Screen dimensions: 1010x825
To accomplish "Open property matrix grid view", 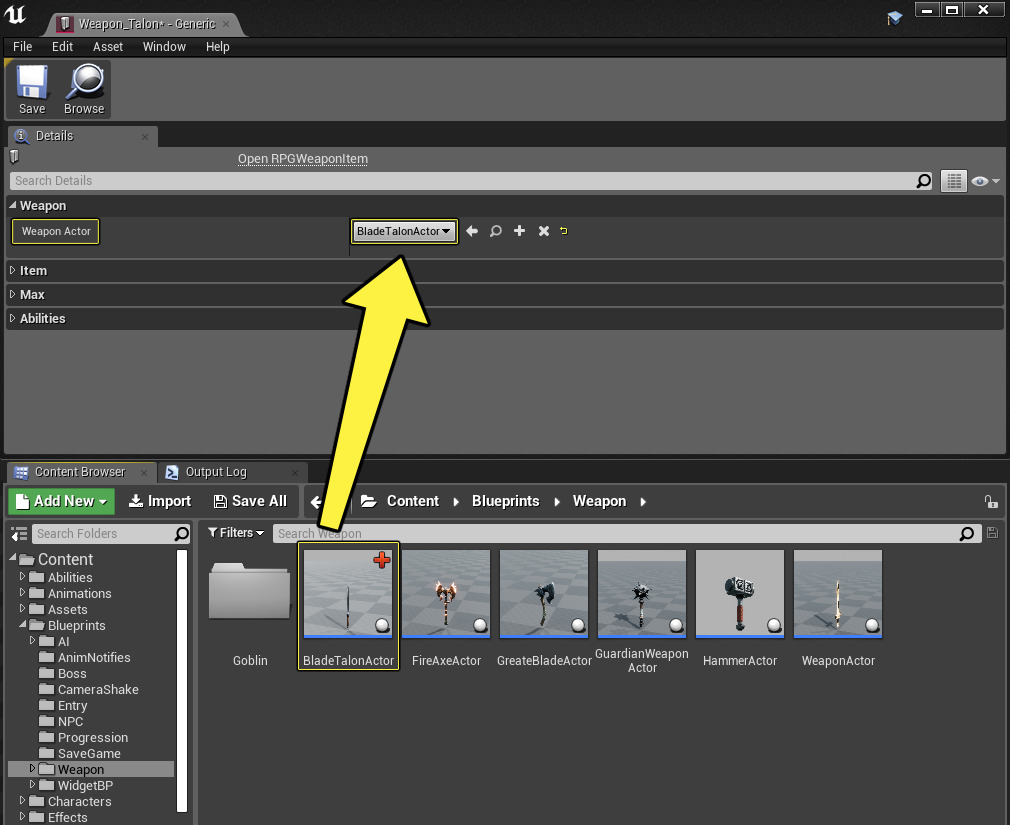I will tap(953, 181).
